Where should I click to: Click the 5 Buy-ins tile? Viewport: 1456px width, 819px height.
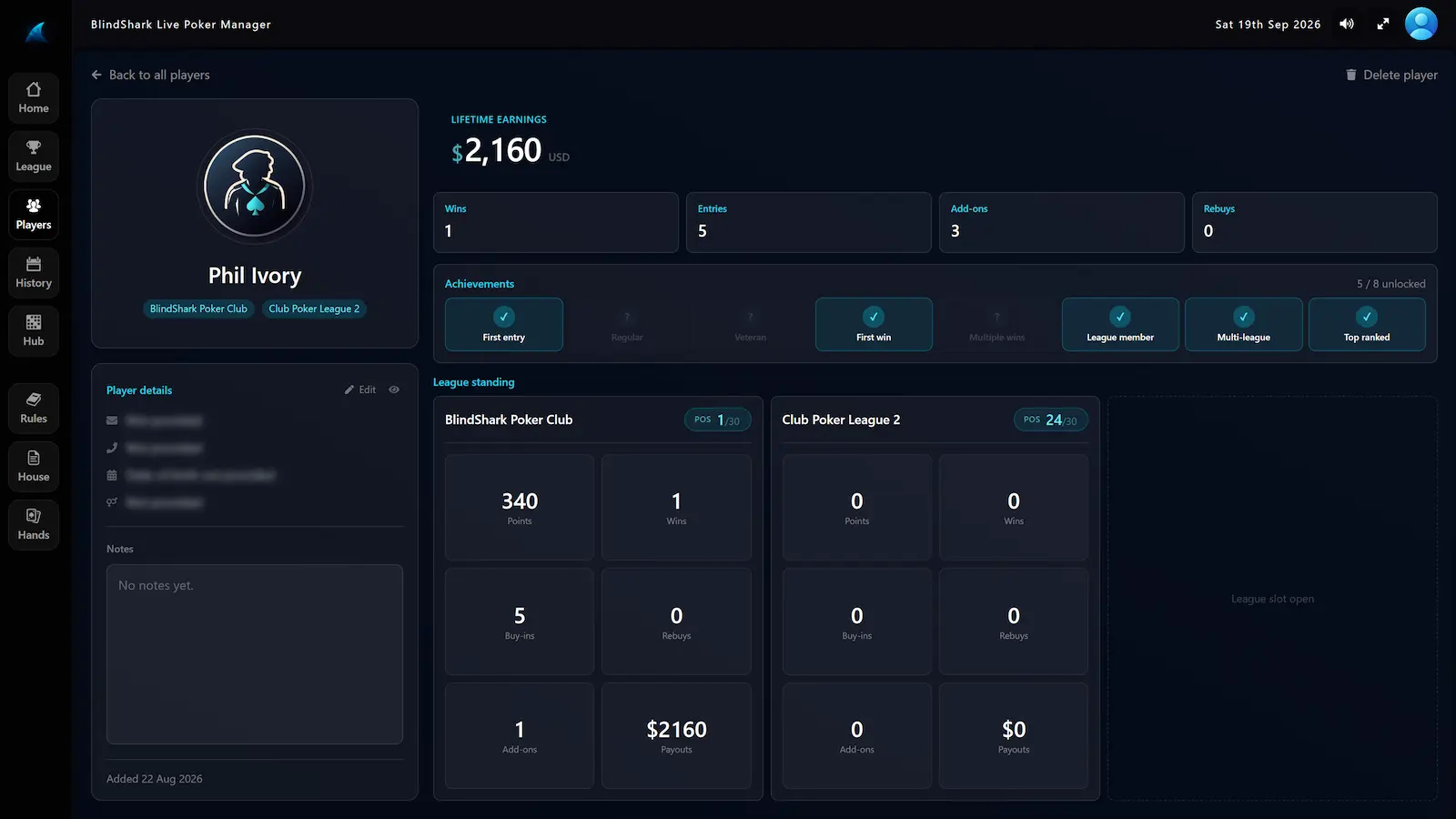520,622
